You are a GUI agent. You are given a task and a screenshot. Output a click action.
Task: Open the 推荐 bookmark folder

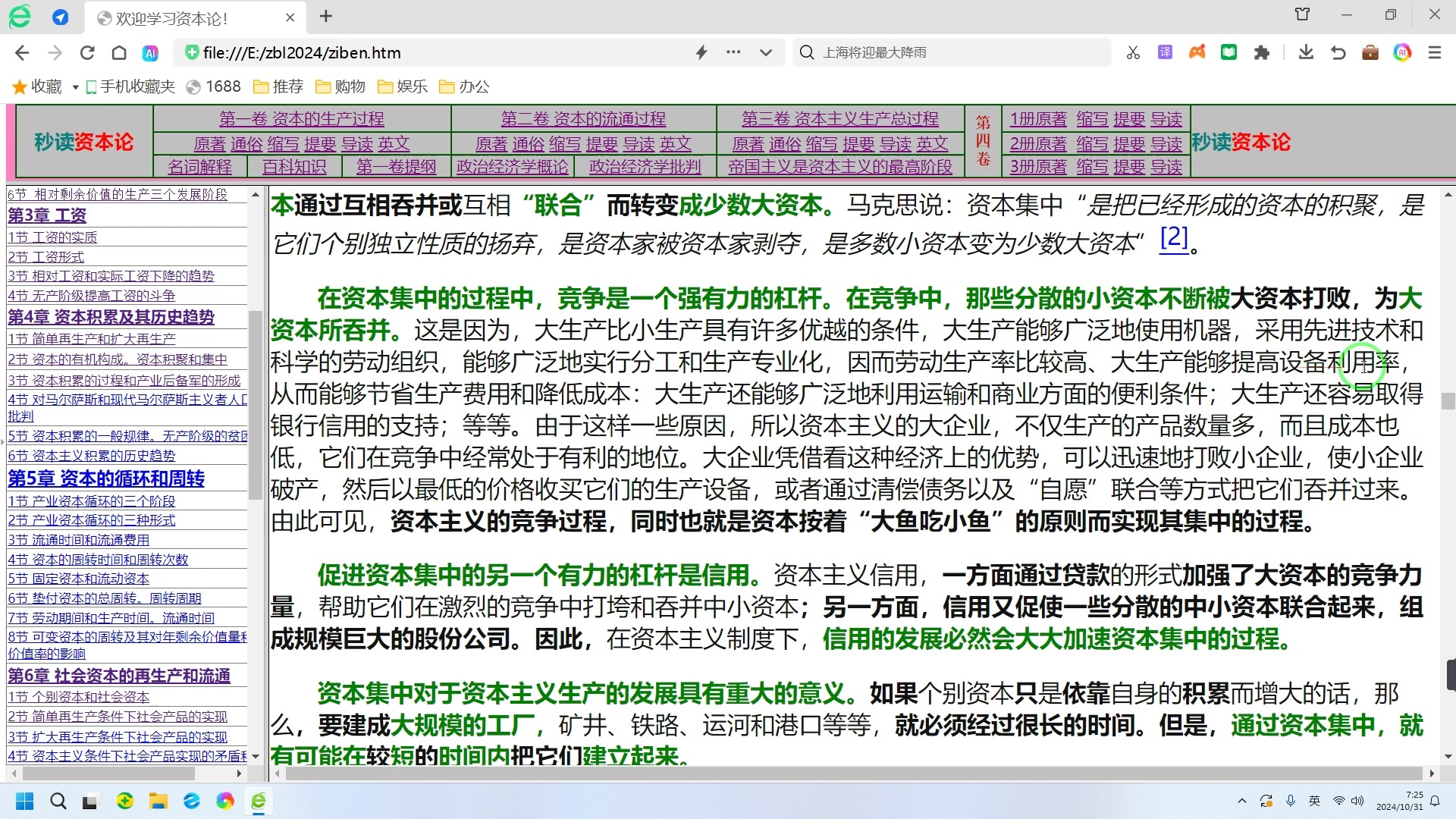[x=278, y=86]
